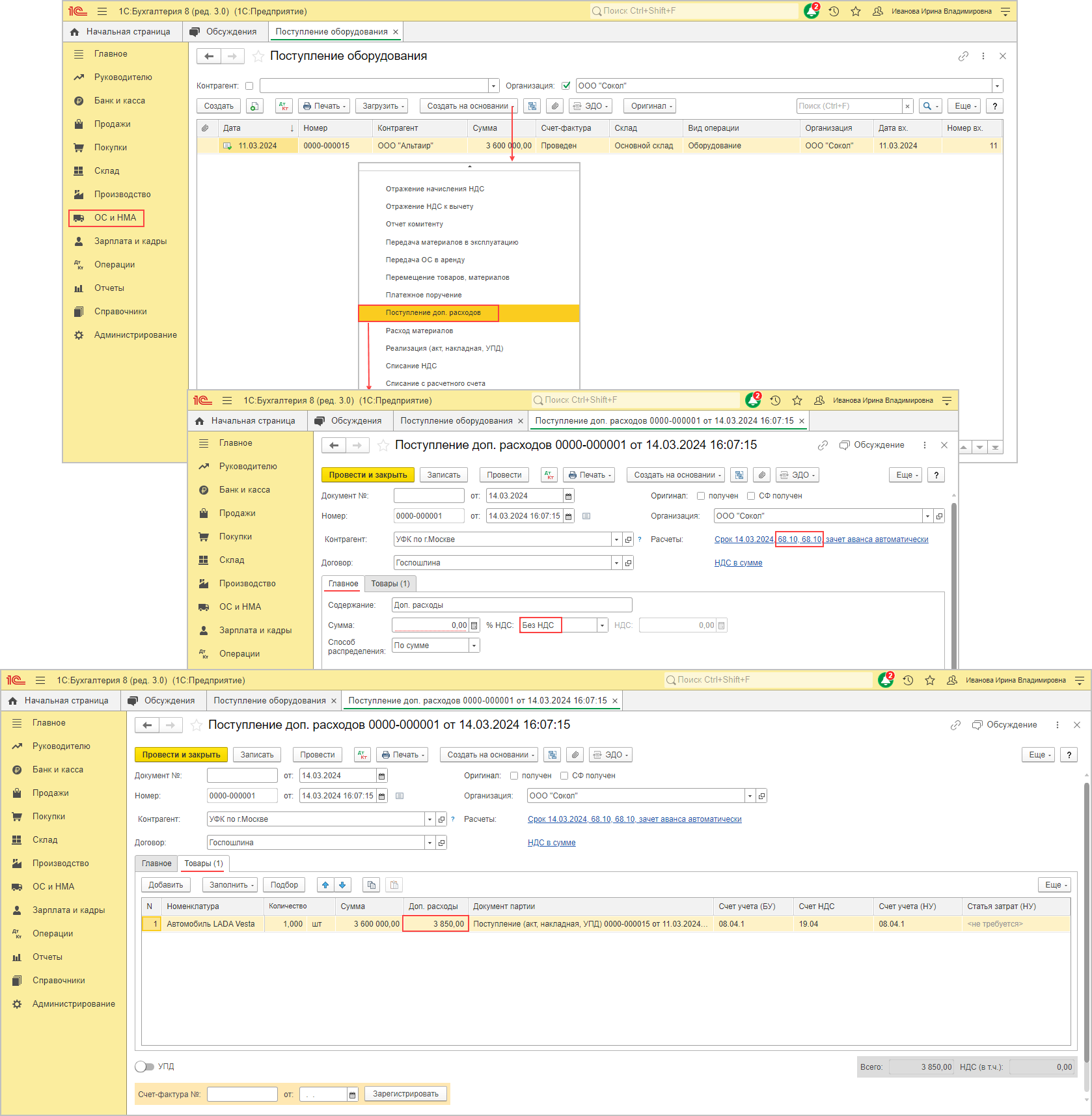Open calendar next to Счет-фактура date field
This screenshot has height=1116, width=1092.
pos(353,1095)
